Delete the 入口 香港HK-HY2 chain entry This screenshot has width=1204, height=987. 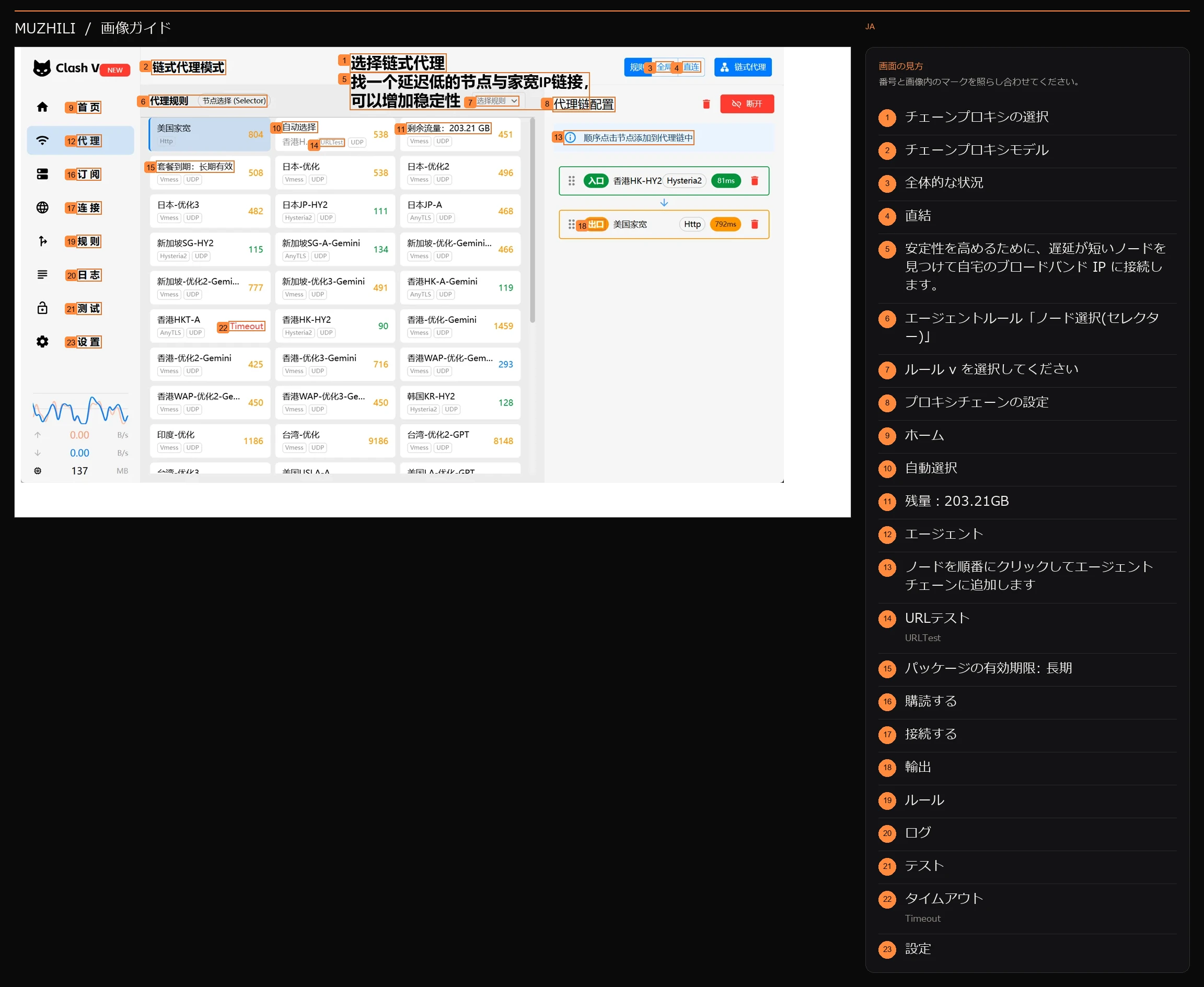pos(755,181)
